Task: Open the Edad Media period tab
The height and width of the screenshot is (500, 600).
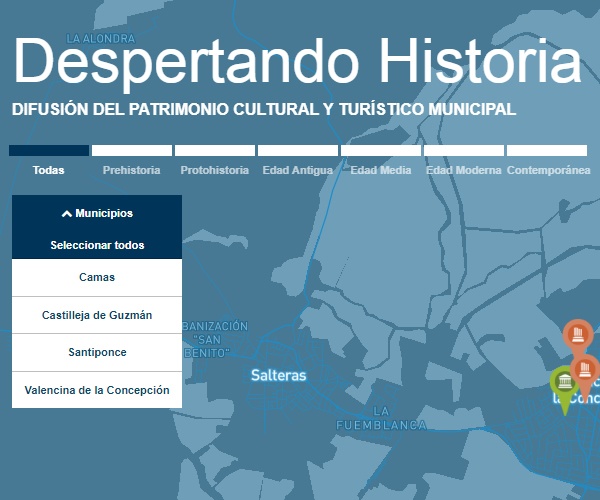Action: [380, 170]
